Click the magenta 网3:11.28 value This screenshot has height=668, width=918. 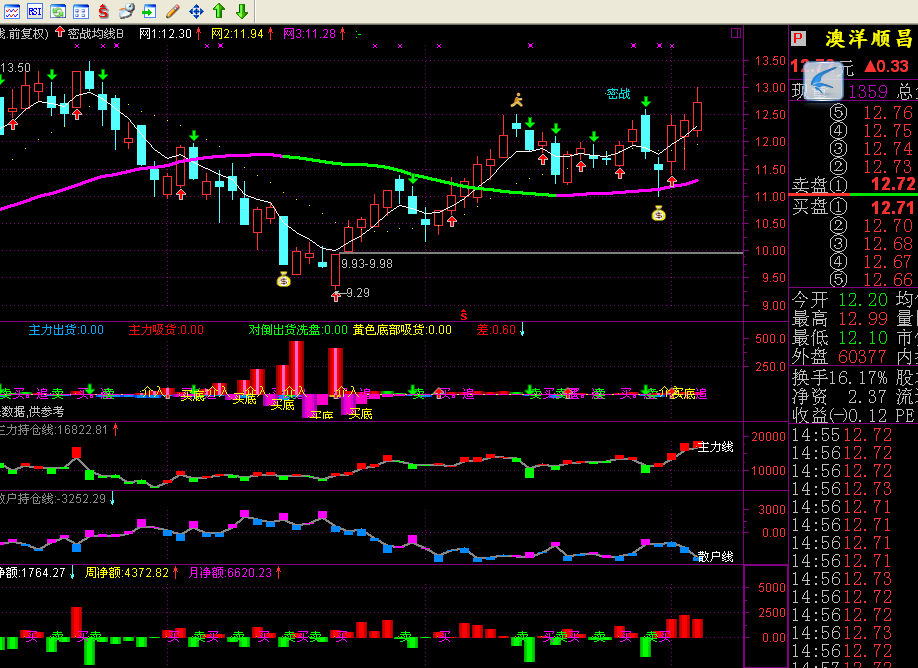[x=309, y=34]
